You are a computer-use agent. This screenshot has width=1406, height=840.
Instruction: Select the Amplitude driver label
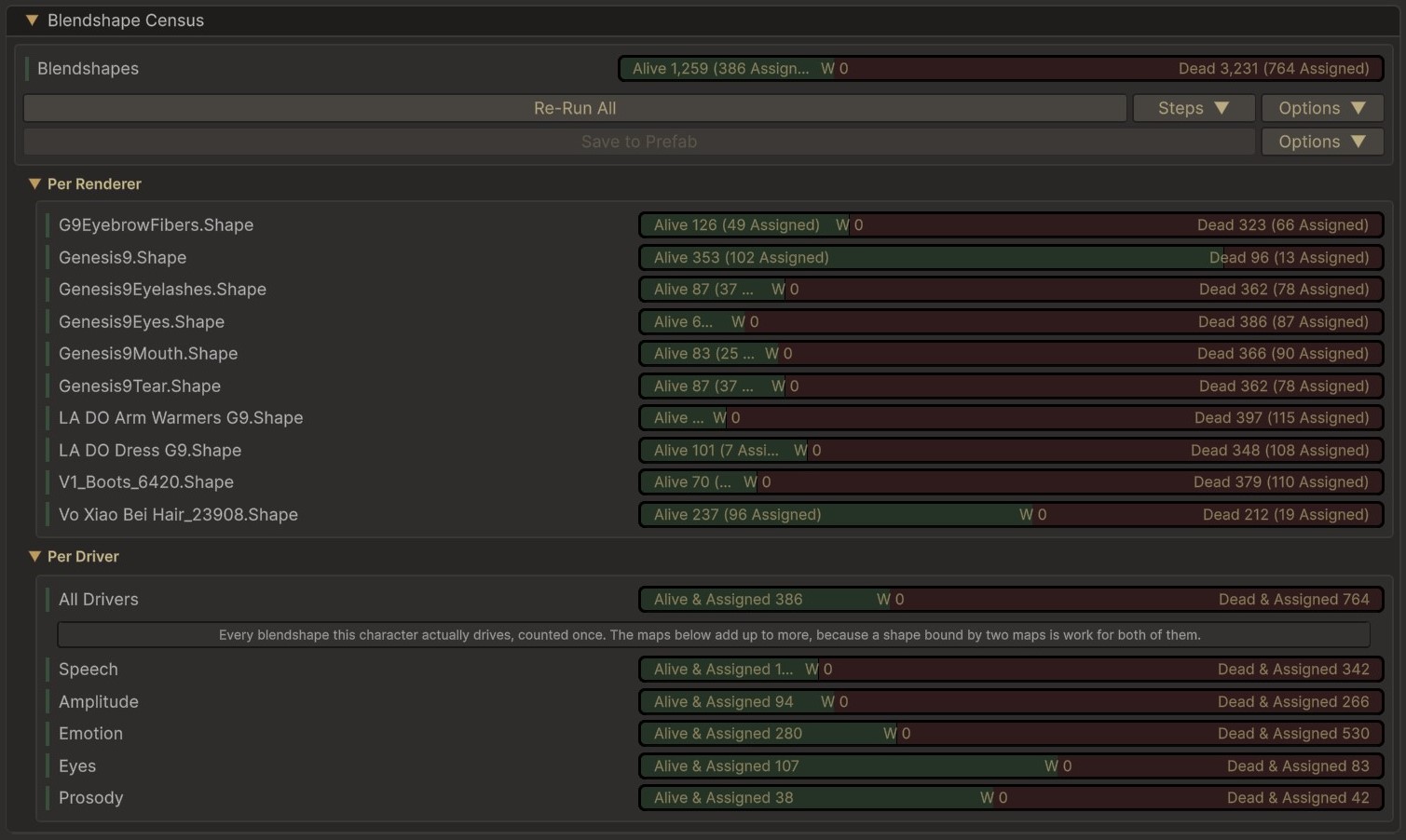coord(99,701)
